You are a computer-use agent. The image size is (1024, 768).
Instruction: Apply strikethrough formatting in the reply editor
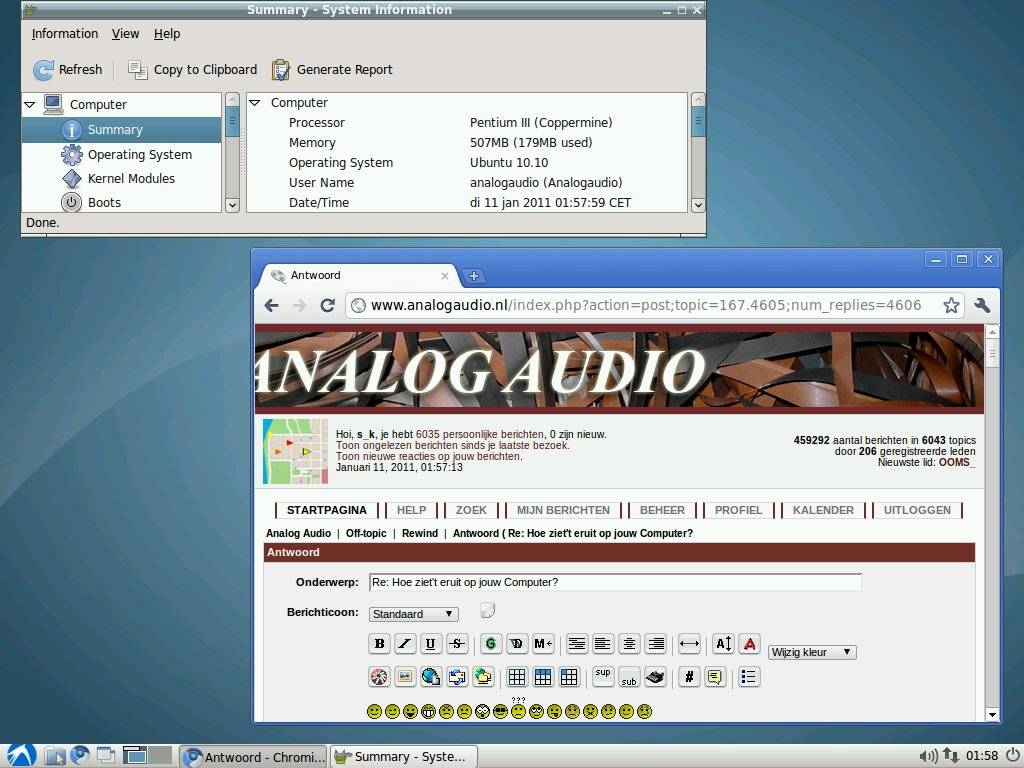click(457, 644)
